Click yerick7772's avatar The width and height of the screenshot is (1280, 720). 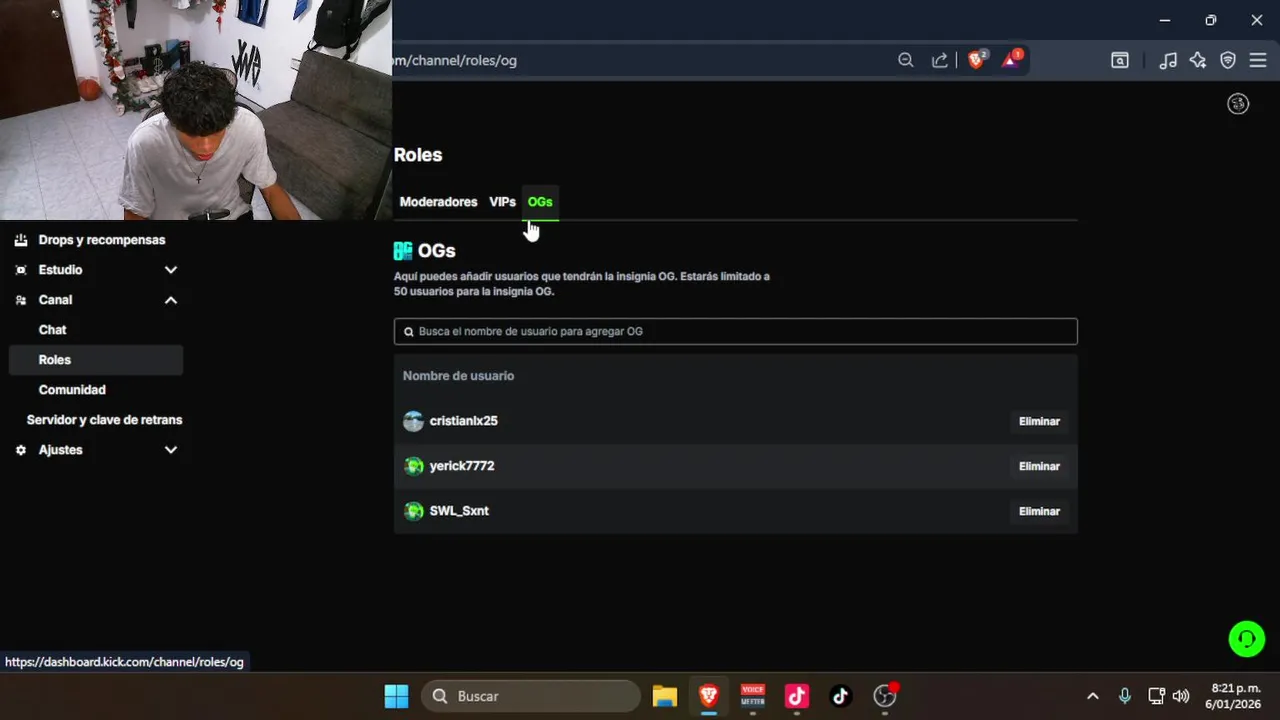click(x=413, y=466)
